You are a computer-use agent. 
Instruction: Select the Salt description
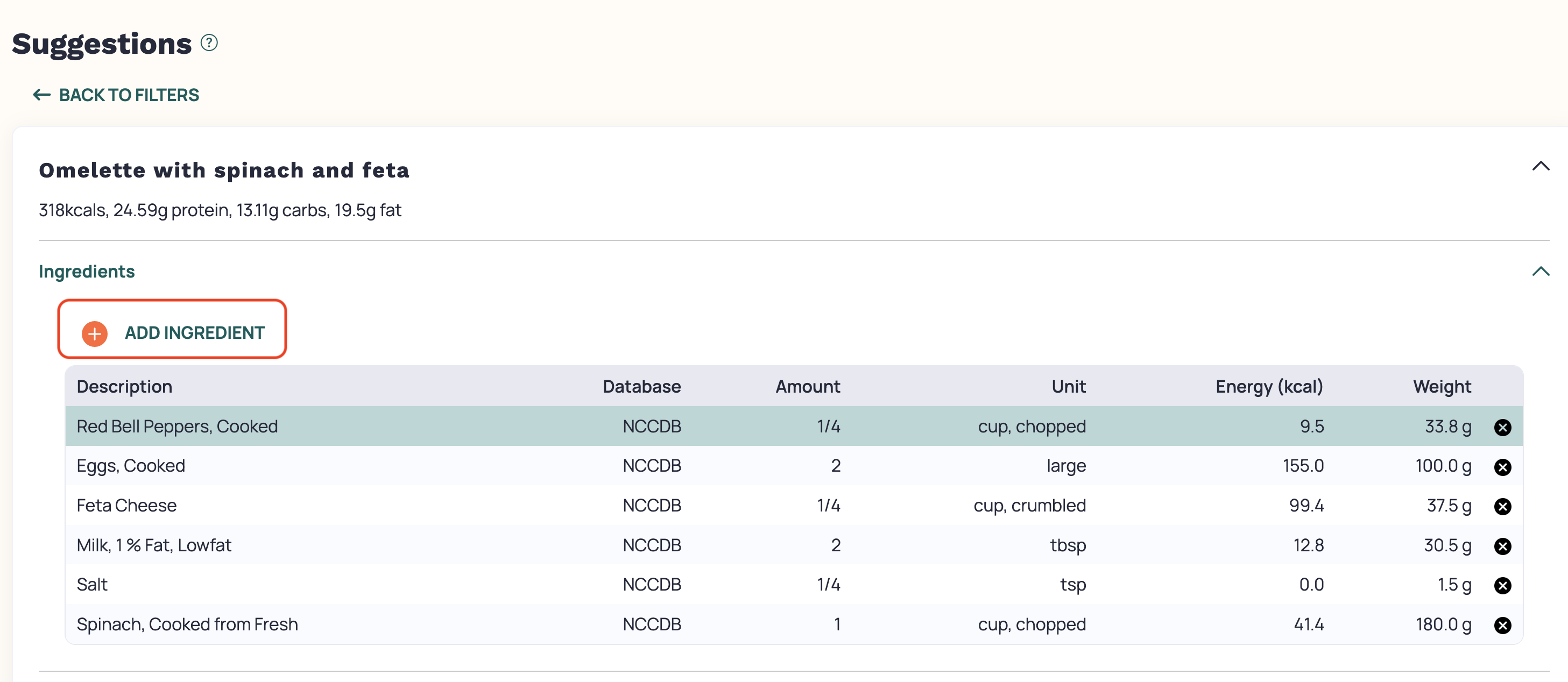tap(92, 585)
